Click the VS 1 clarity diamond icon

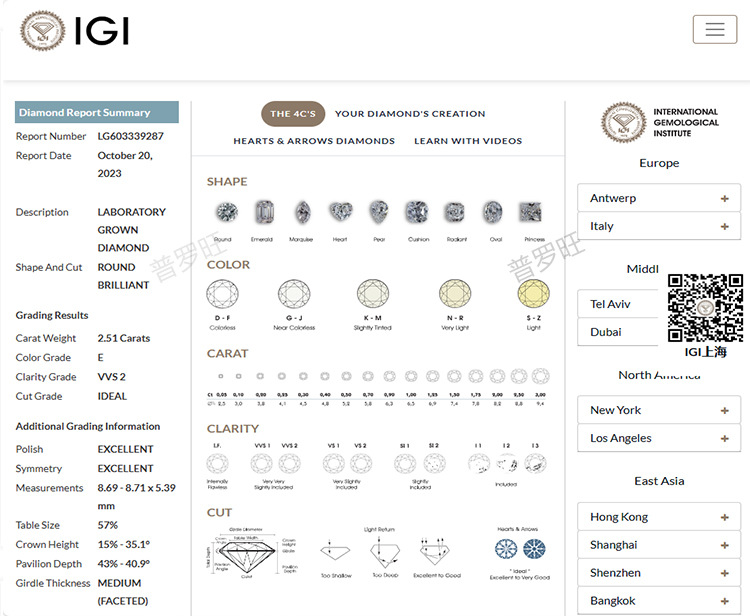click(x=333, y=463)
